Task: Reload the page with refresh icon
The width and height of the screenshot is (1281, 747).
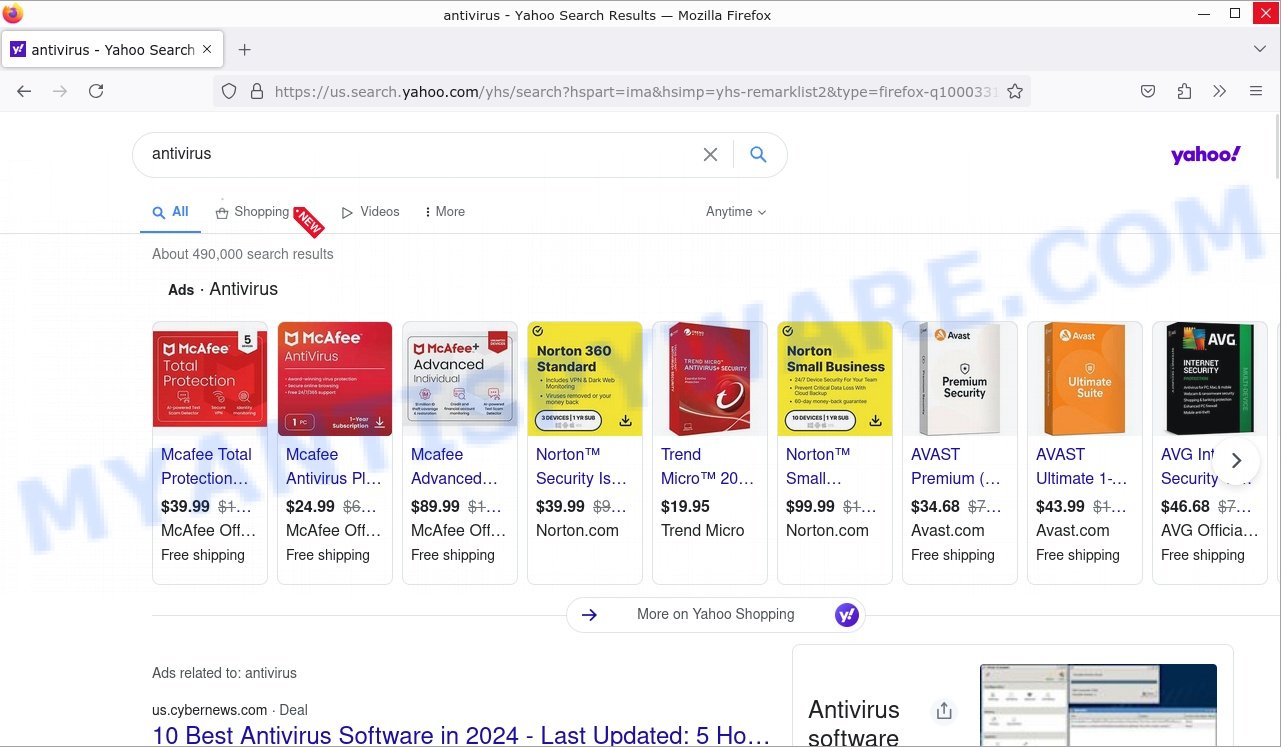Action: point(96,91)
